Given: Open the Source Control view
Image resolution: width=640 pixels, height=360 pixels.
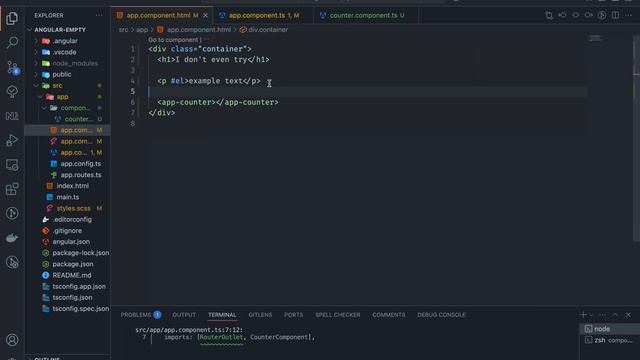Looking at the screenshot, I should coord(12,67).
